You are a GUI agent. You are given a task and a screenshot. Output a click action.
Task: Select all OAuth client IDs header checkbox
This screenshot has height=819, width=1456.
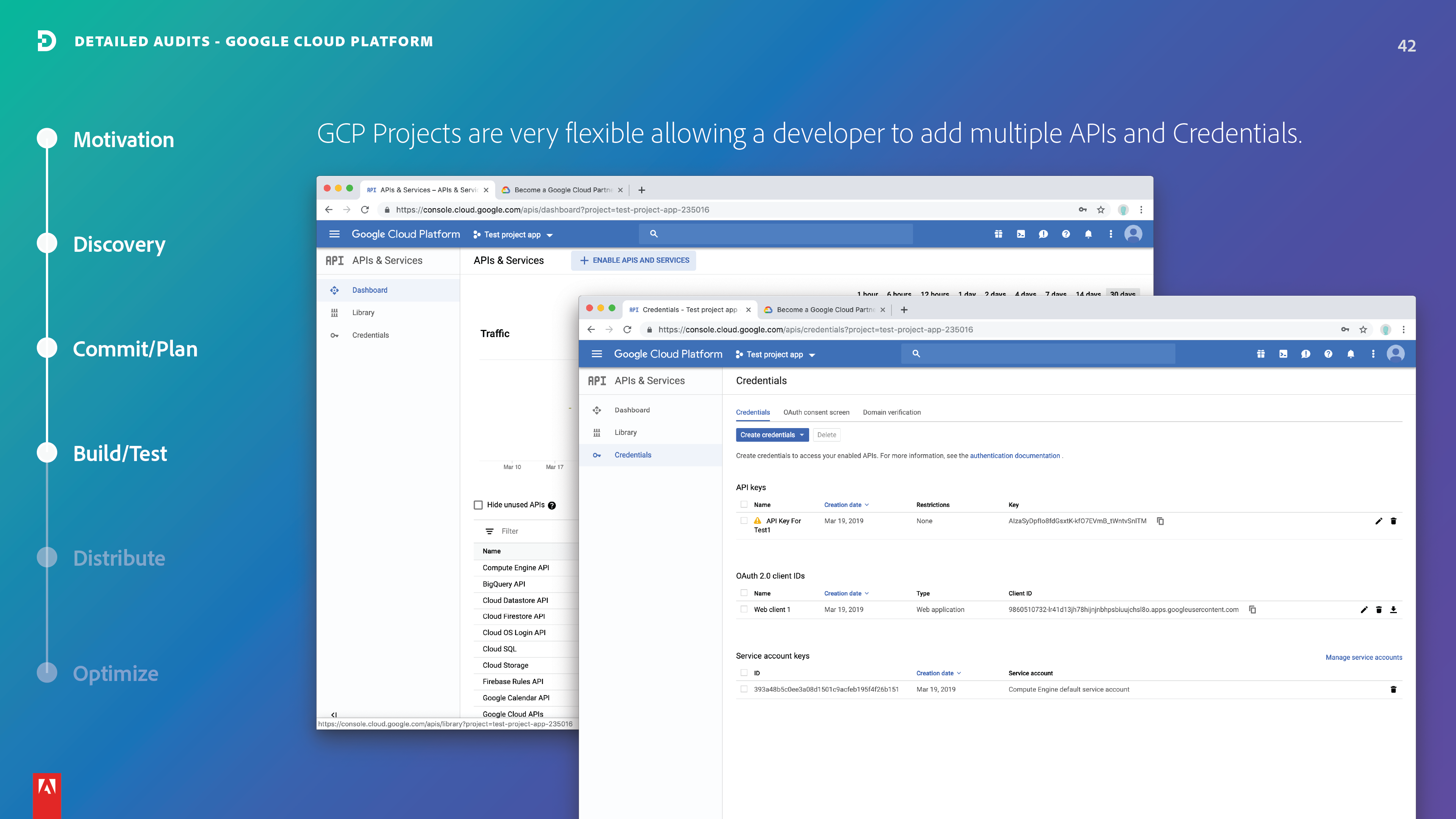pos(744,593)
